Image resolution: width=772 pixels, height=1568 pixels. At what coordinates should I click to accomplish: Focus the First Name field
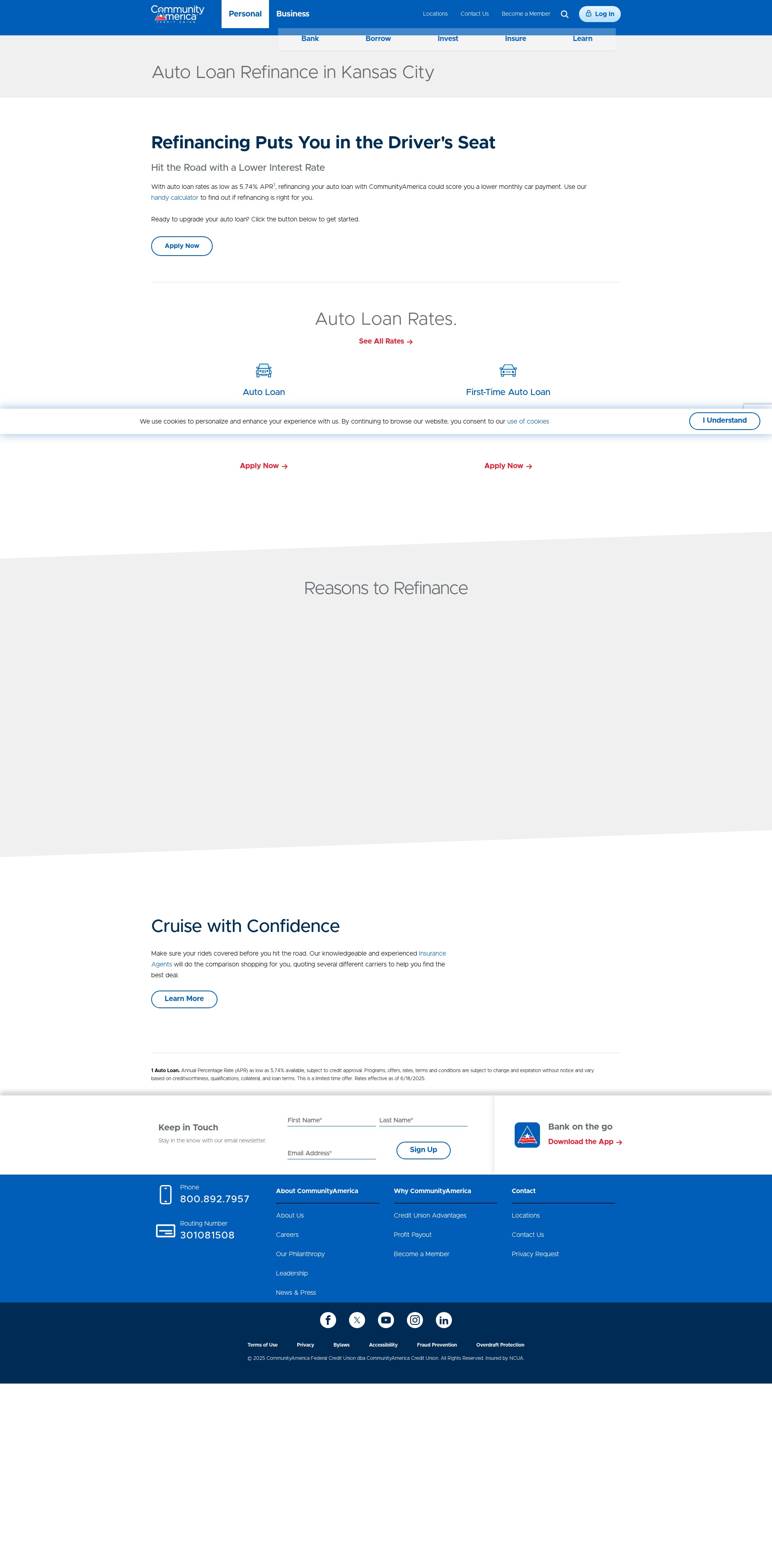click(x=331, y=1120)
